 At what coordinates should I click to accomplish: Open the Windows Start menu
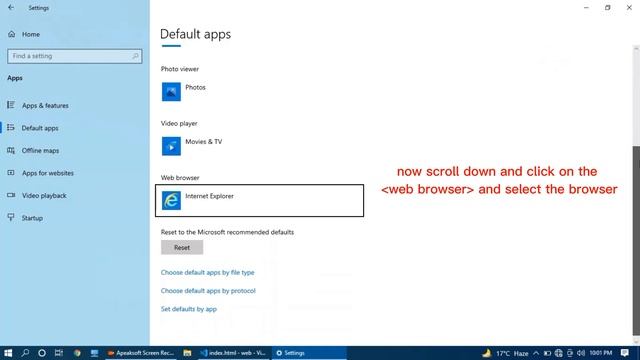pyautogui.click(x=8, y=353)
